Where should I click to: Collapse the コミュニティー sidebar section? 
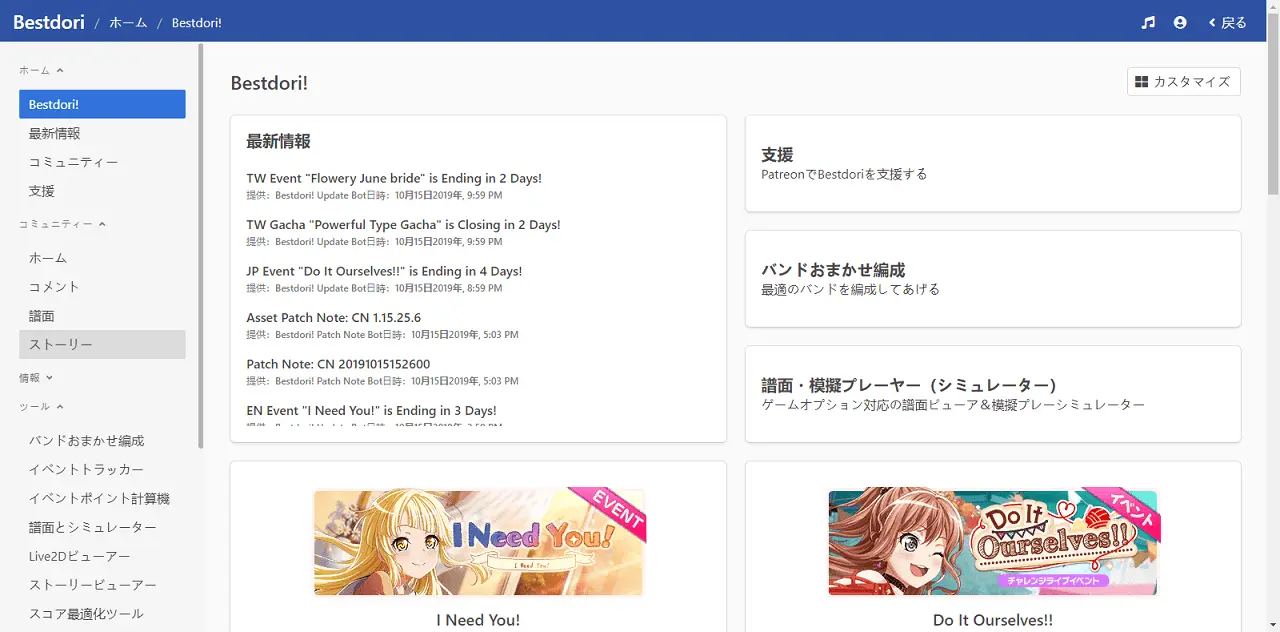pos(62,224)
